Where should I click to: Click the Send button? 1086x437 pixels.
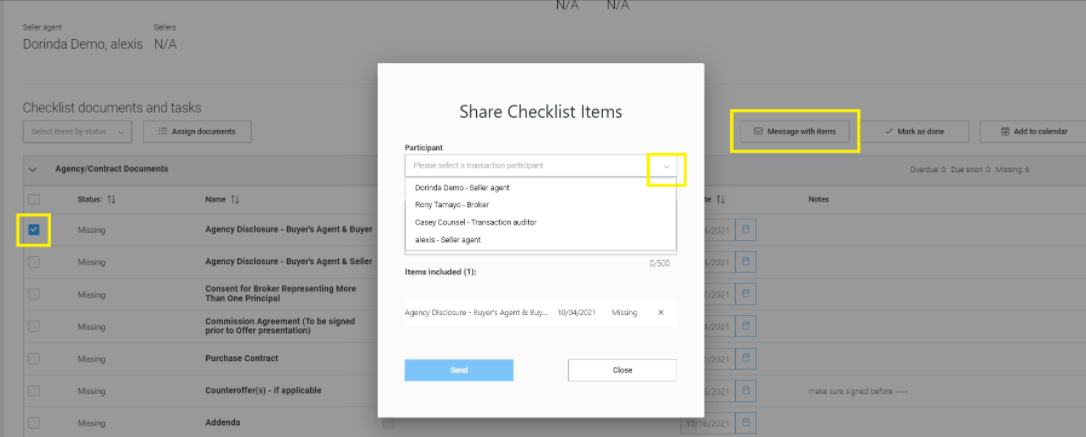click(x=459, y=370)
